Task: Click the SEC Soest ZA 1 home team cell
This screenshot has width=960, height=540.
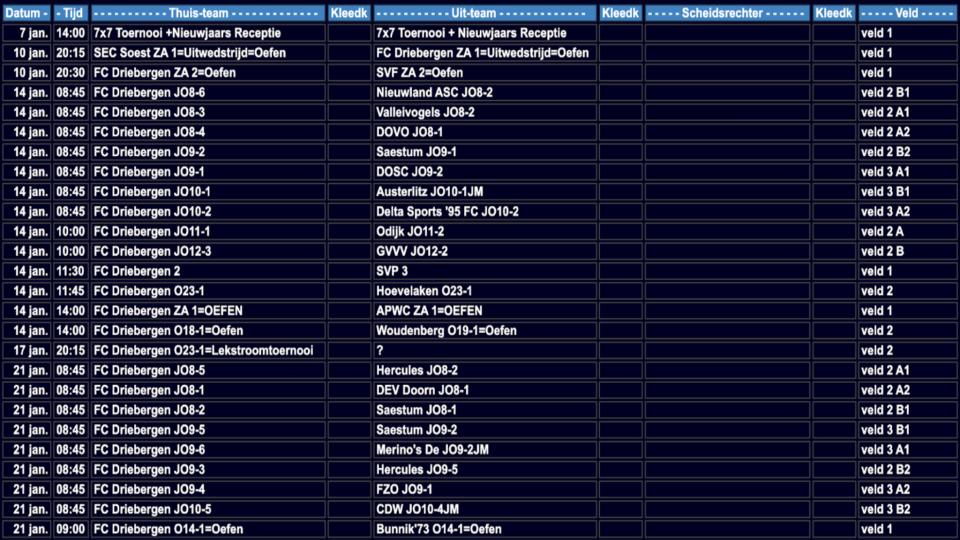Action: (207, 53)
